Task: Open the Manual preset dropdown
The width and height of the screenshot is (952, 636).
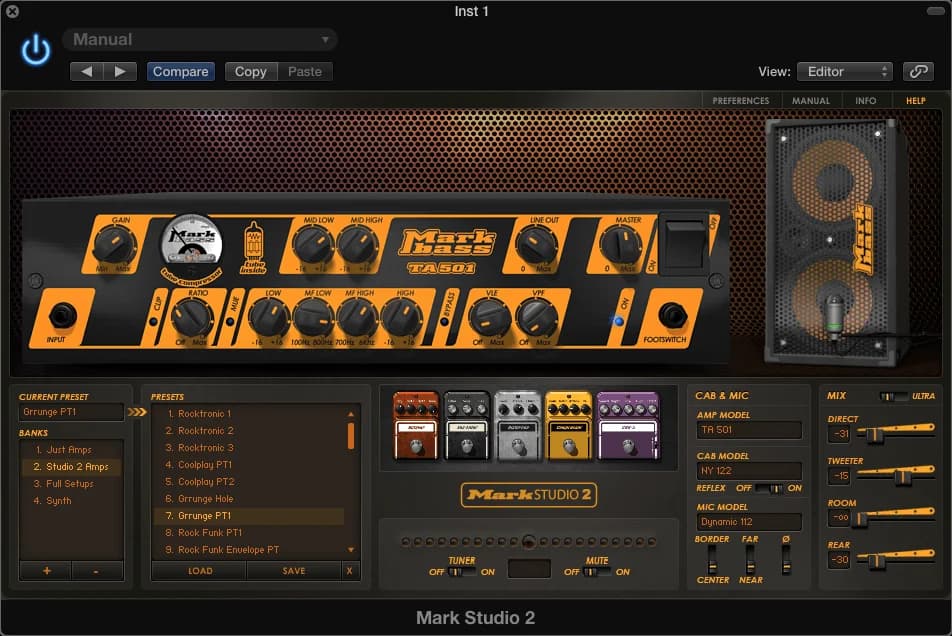Action: [x=200, y=40]
